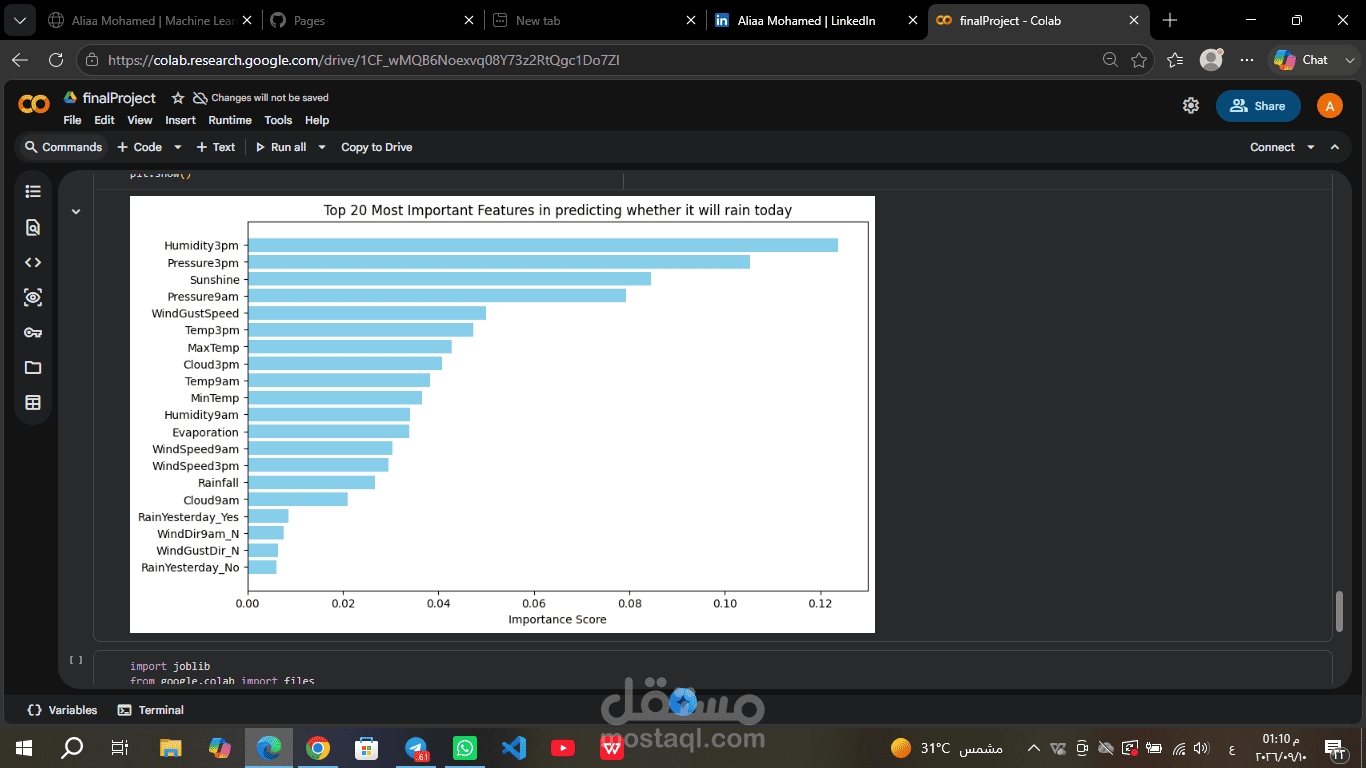Reload the browser page

[x=56, y=60]
